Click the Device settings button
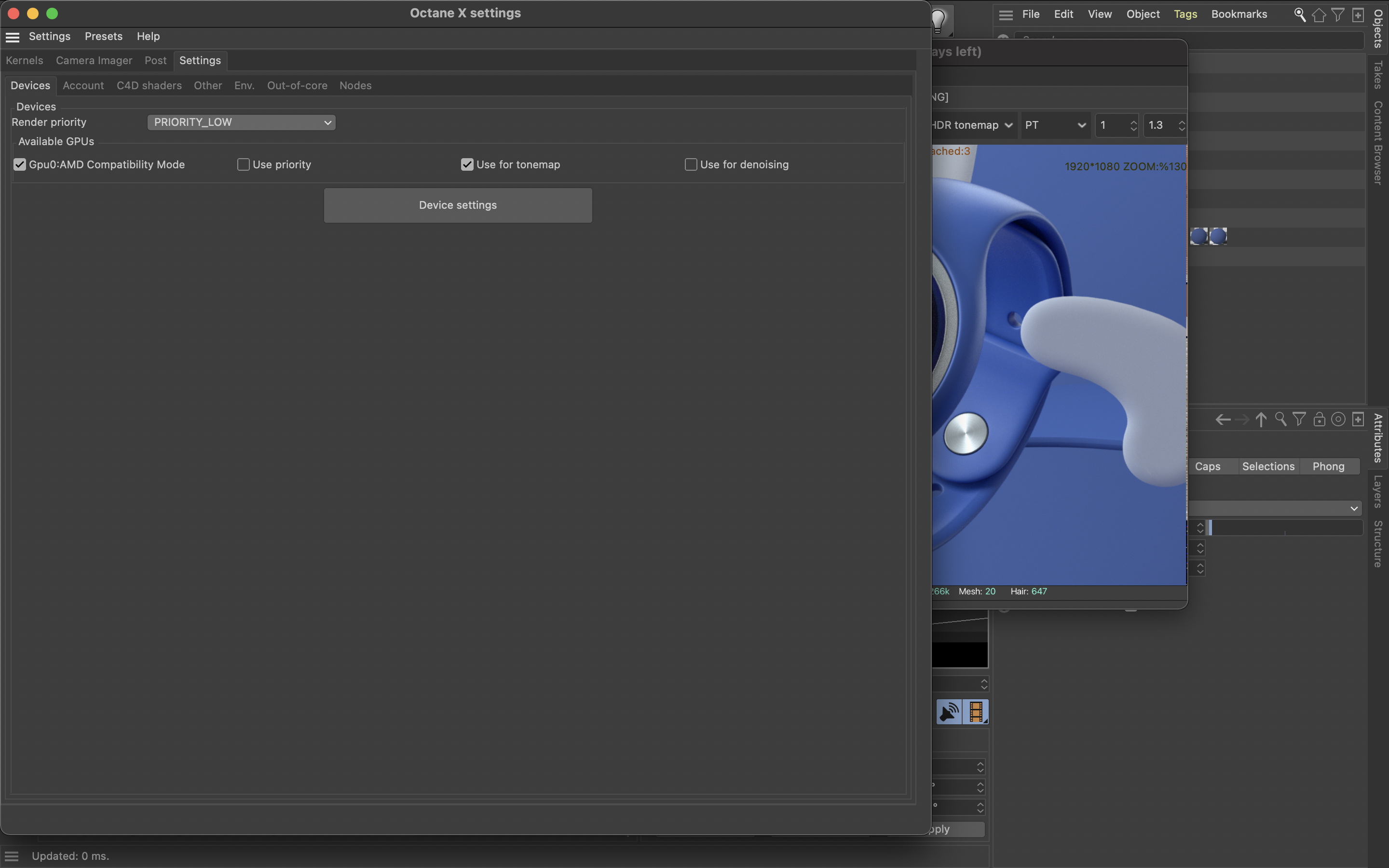 click(x=458, y=205)
